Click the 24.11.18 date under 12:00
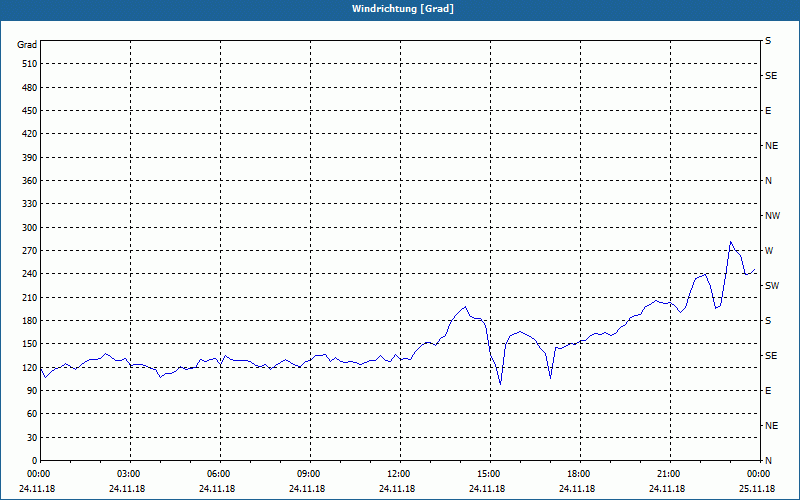Image resolution: width=800 pixels, height=500 pixels. 397,488
